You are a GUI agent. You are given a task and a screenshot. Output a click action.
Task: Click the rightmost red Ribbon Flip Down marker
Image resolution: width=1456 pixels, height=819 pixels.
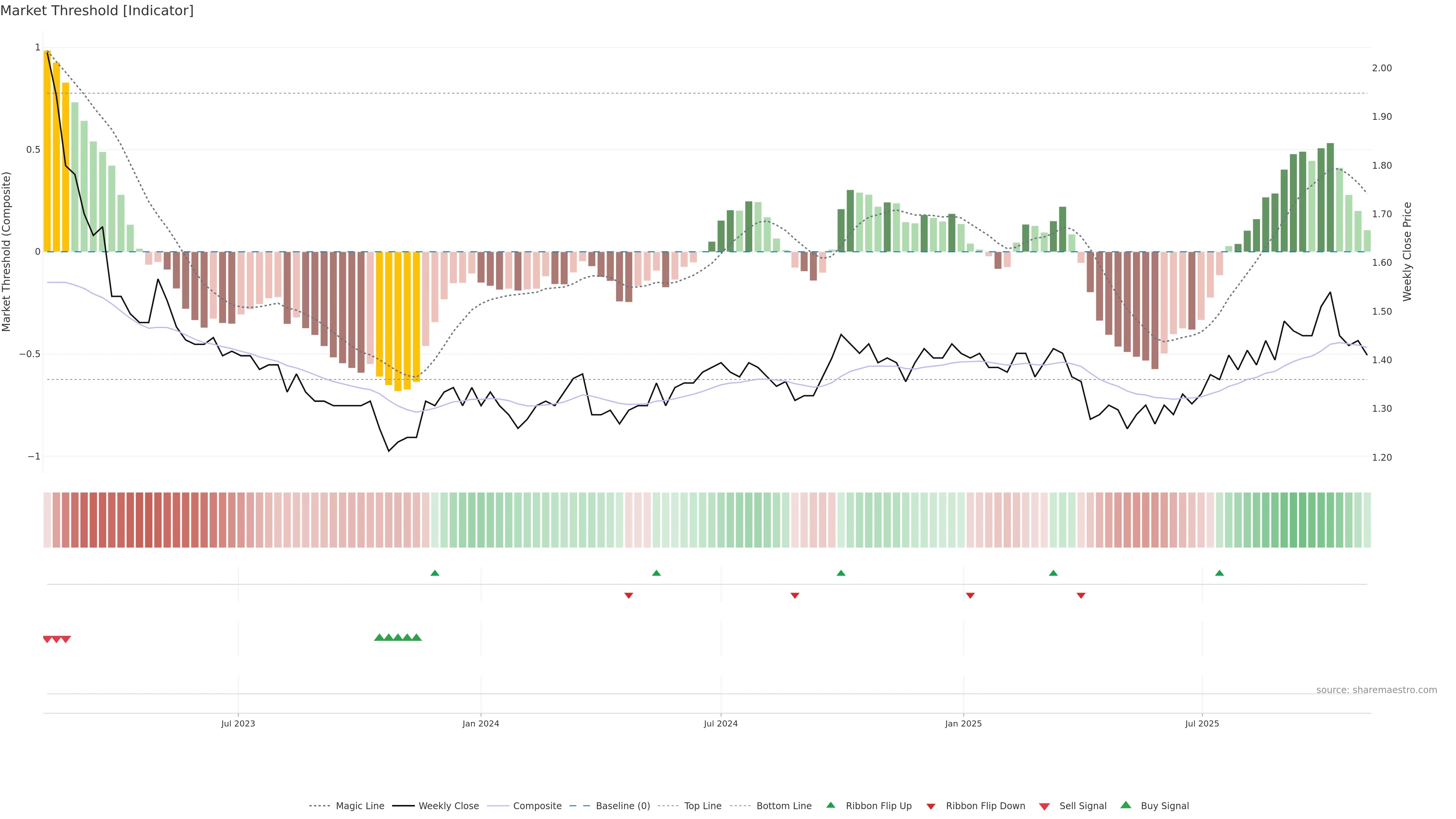[1081, 595]
